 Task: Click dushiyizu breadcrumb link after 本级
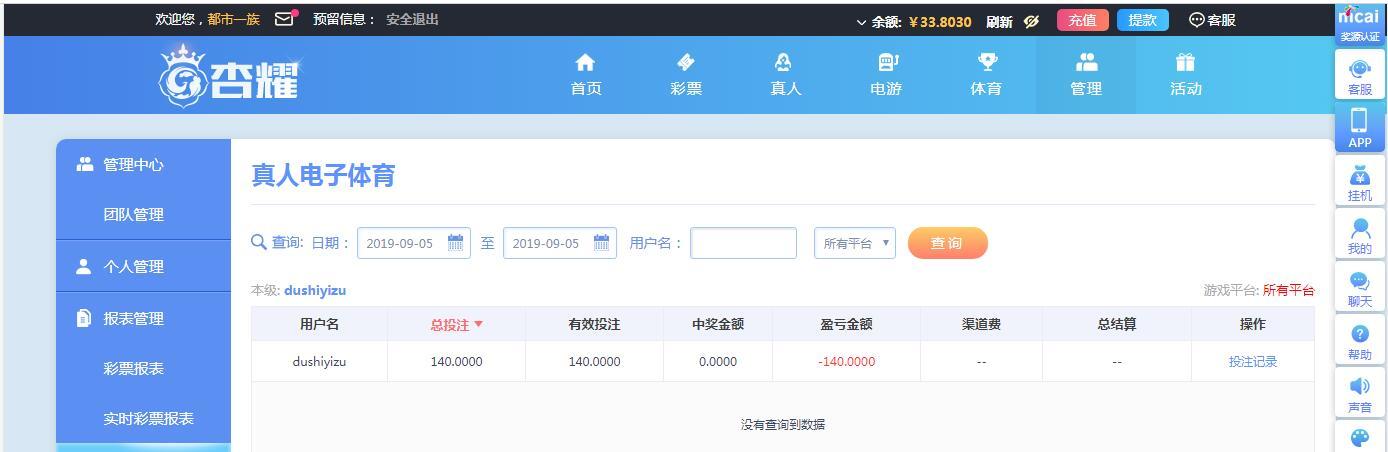click(x=315, y=291)
